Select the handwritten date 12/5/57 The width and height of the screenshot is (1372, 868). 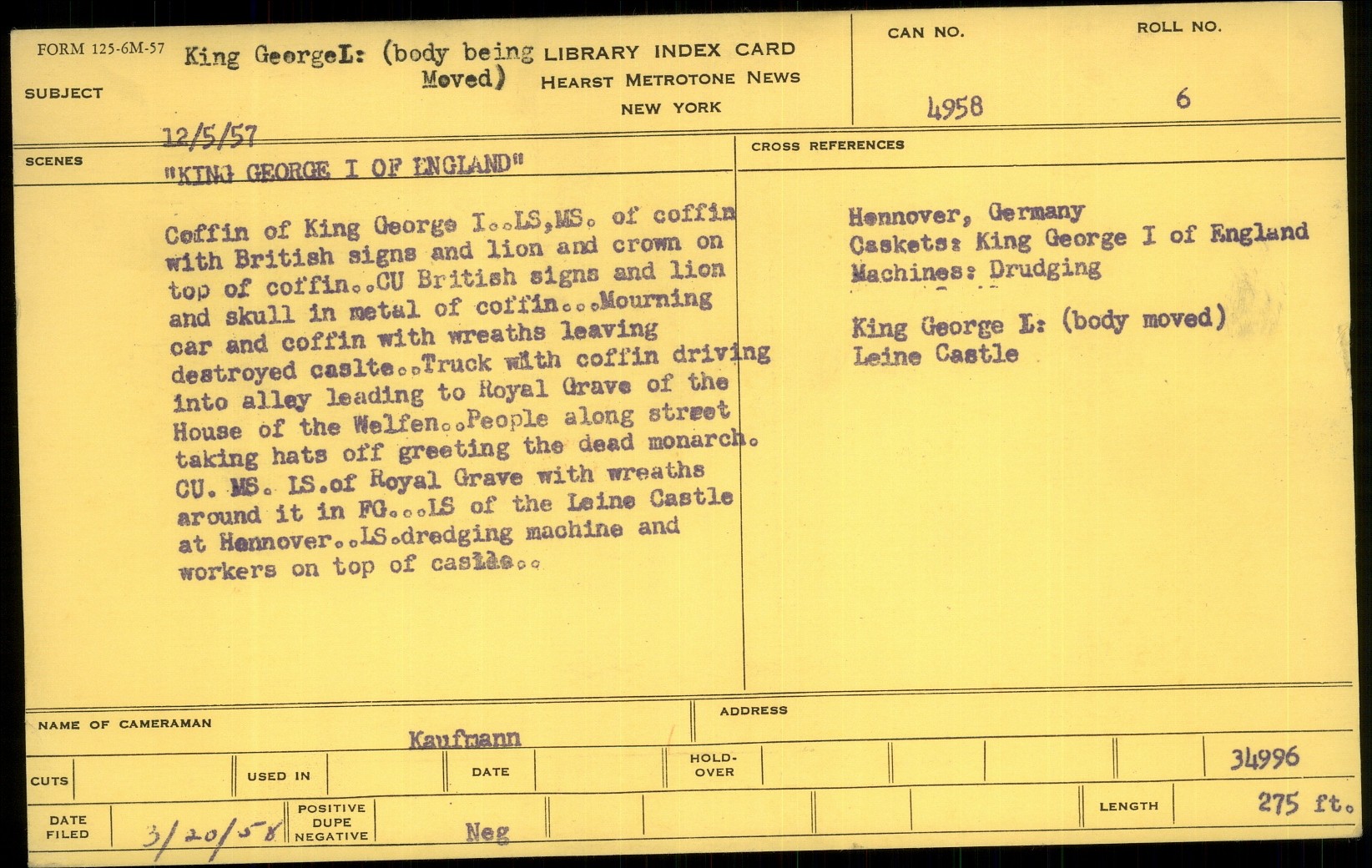click(210, 136)
